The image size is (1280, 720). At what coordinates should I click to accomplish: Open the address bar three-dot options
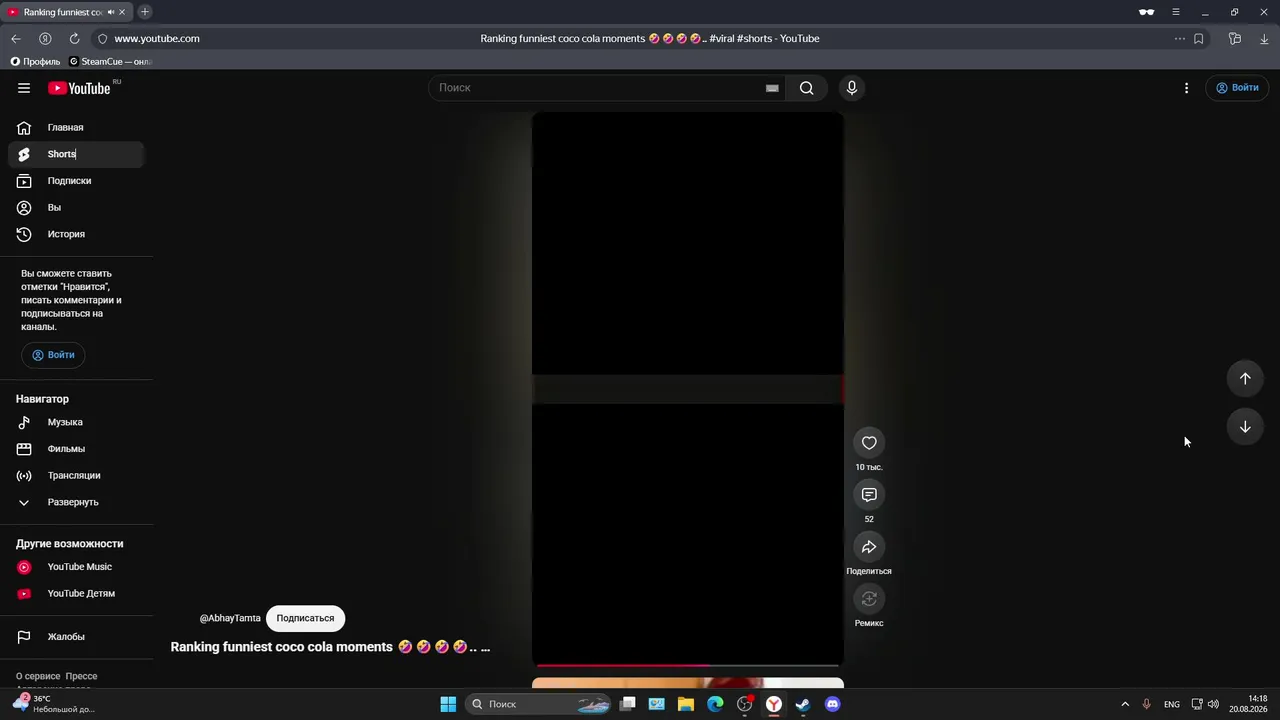(x=1180, y=38)
